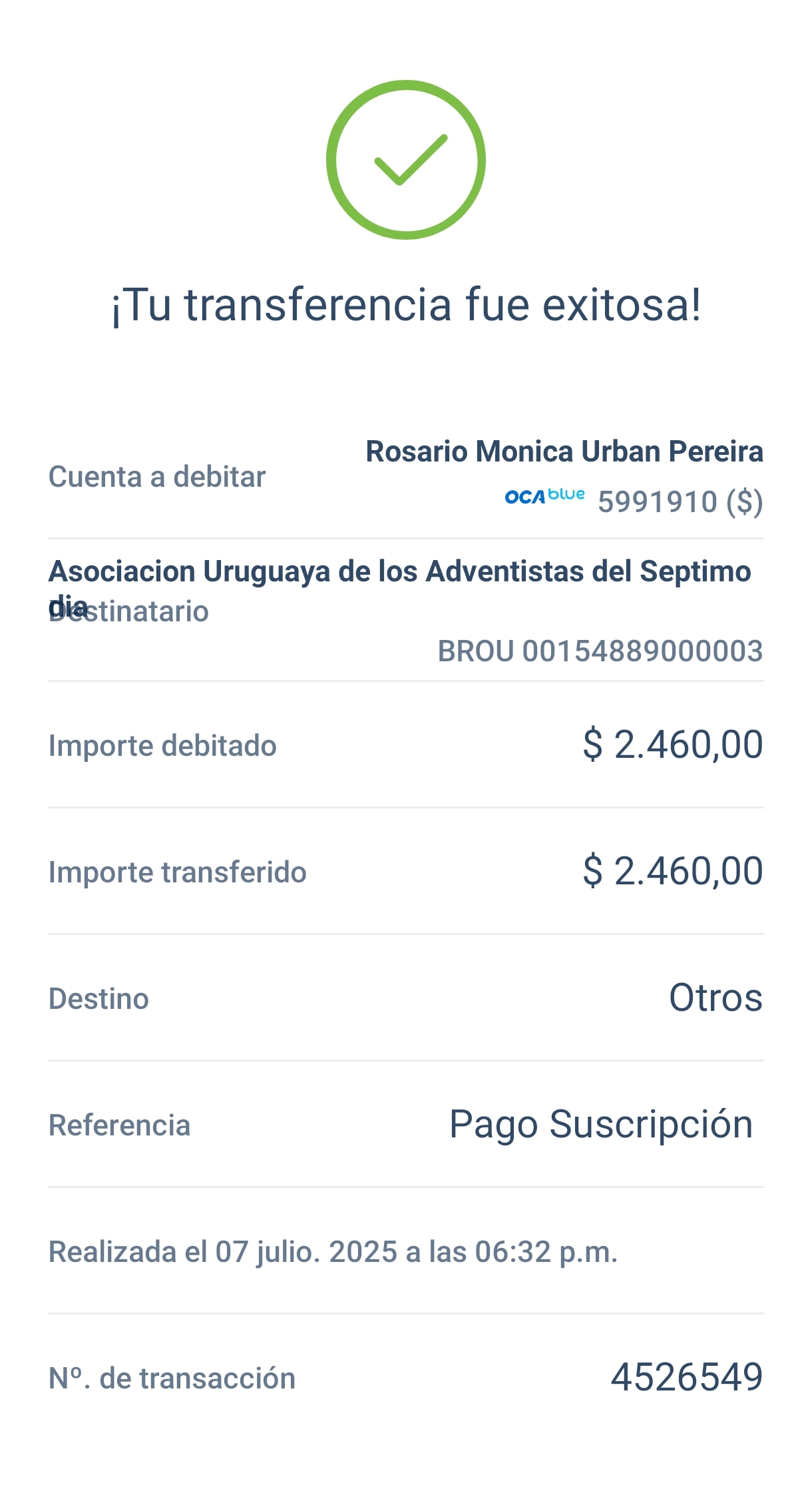Tap the 'Referencia' label
812x1507 pixels.
coord(120,1125)
